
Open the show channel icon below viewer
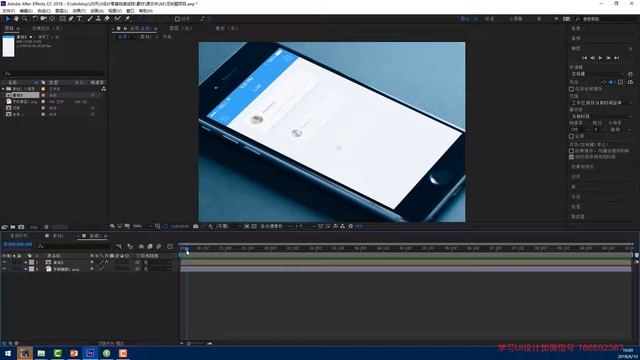[x=210, y=226]
